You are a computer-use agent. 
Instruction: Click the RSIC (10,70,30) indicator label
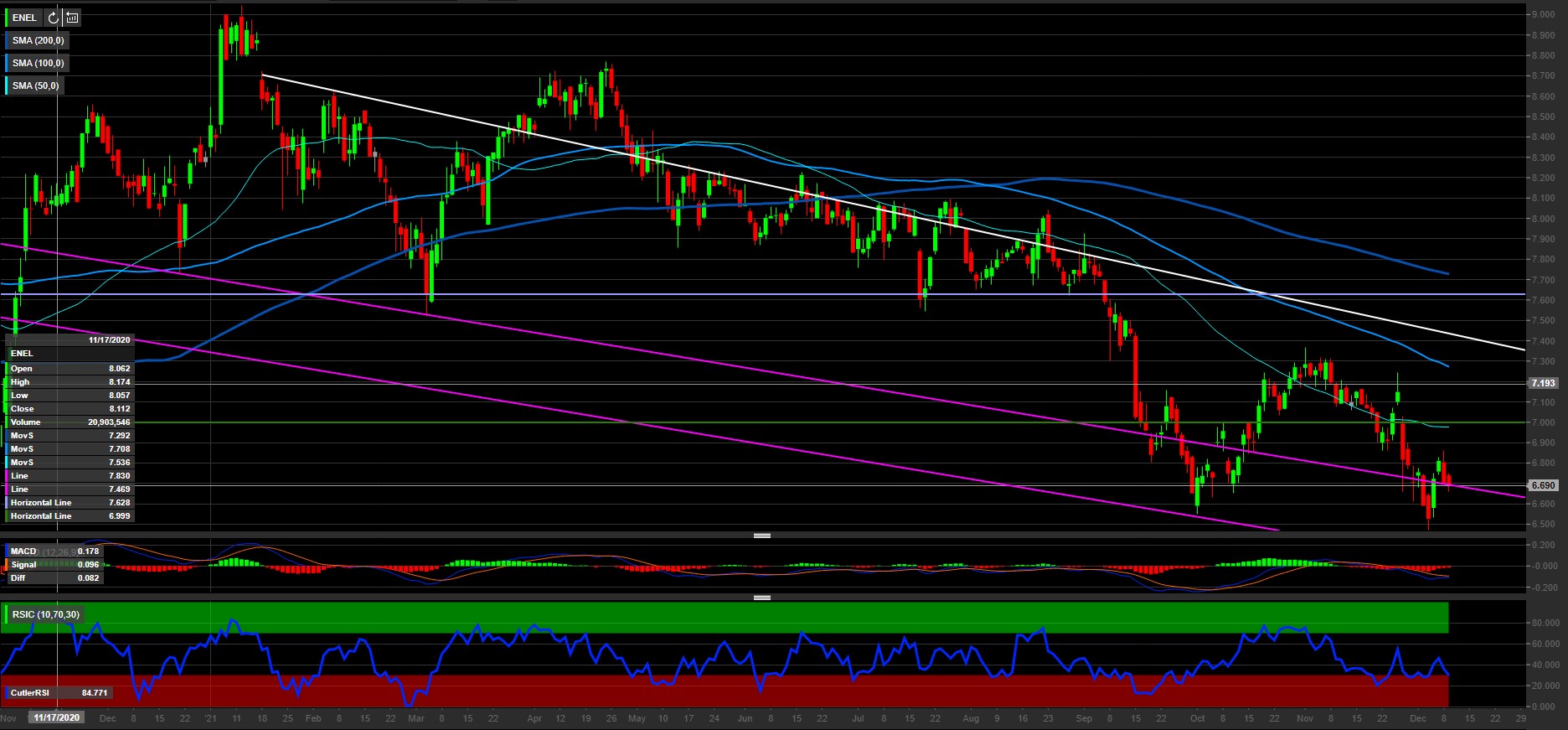(45, 614)
